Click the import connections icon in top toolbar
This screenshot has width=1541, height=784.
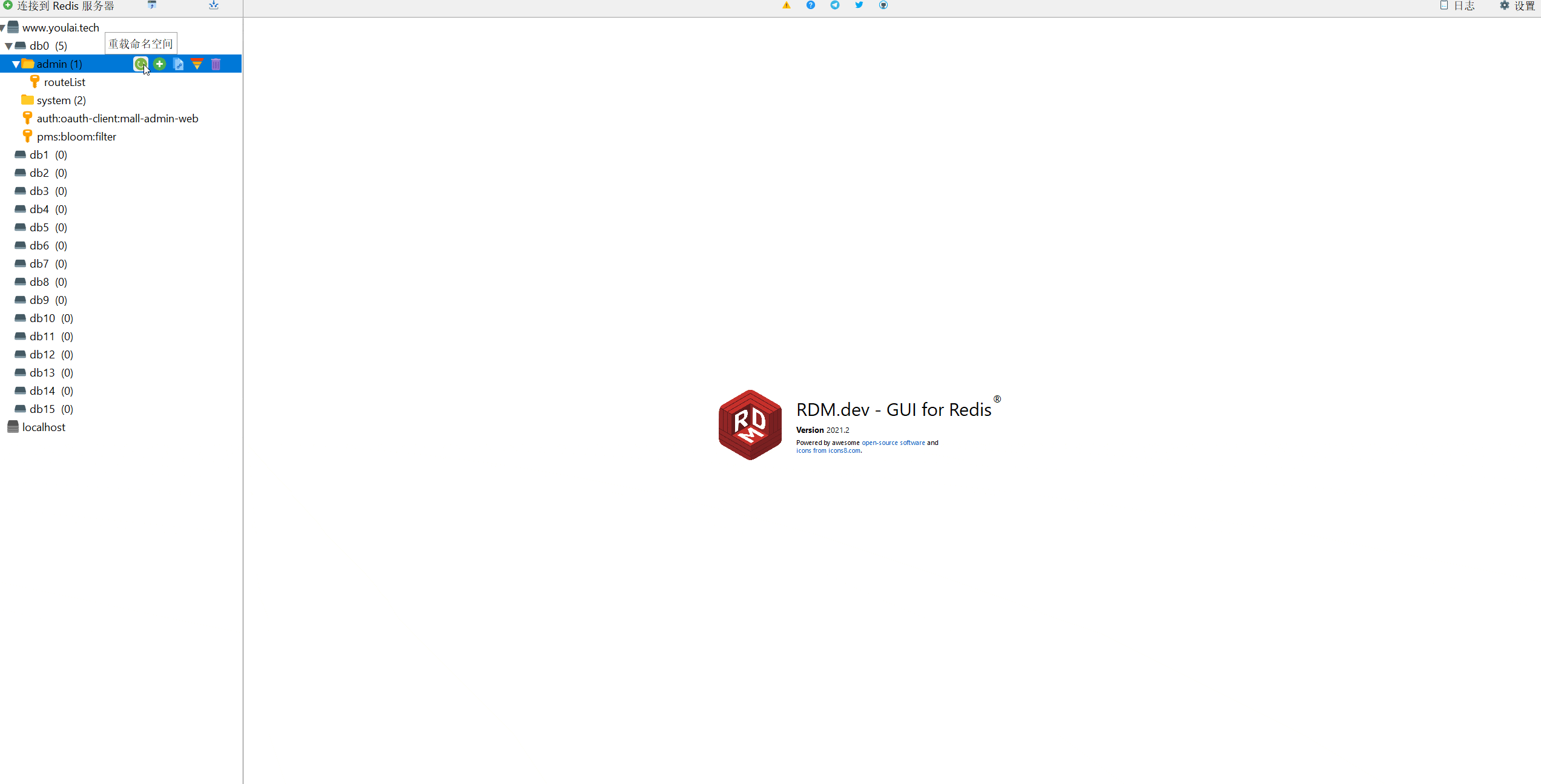click(152, 5)
